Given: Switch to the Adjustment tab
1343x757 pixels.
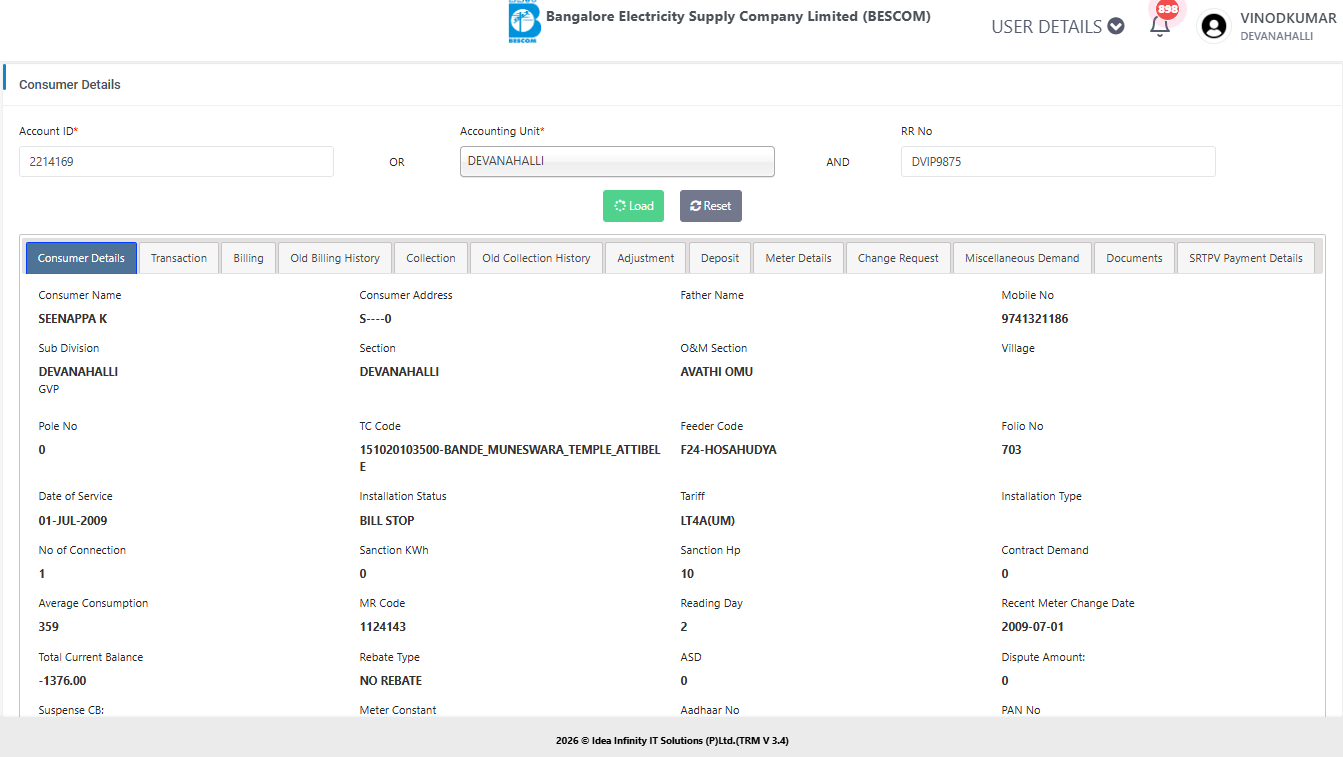Looking at the screenshot, I should click(x=646, y=258).
